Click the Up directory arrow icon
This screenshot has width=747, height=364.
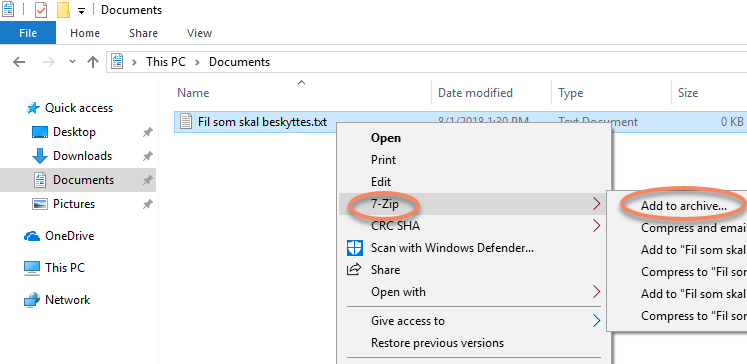click(93, 62)
